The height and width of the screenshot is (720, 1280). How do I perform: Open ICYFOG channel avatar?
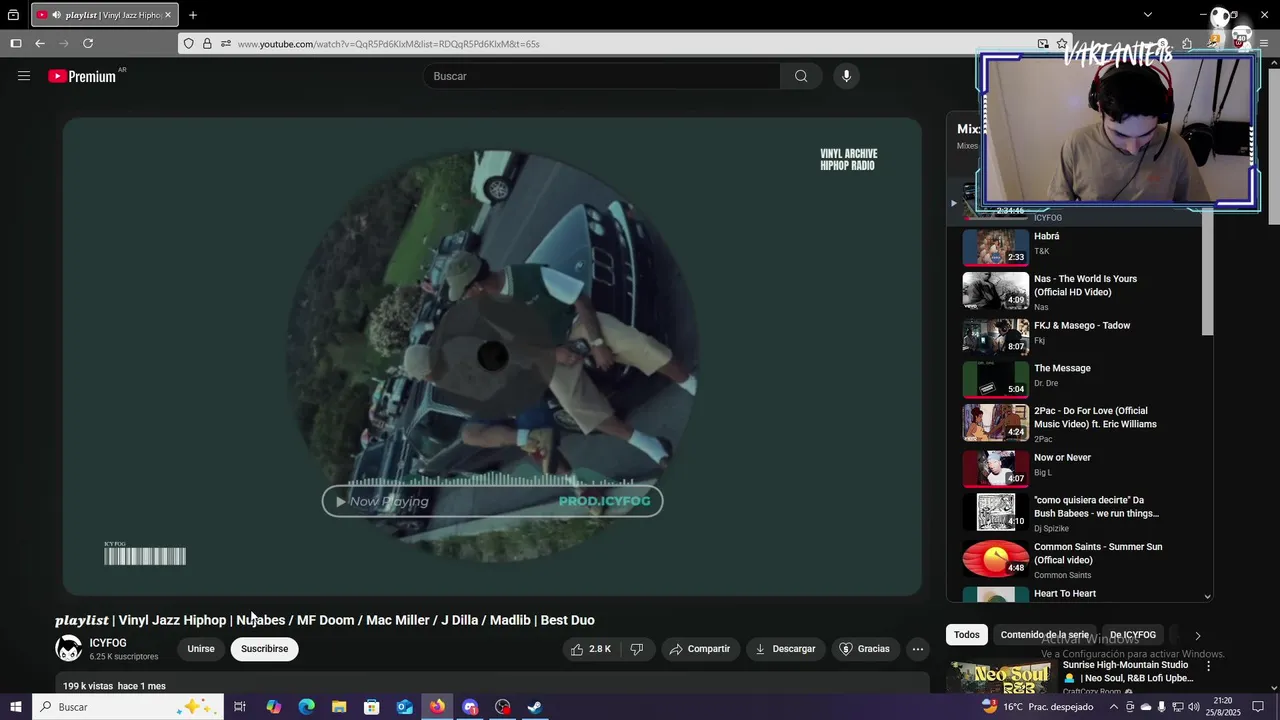69,649
